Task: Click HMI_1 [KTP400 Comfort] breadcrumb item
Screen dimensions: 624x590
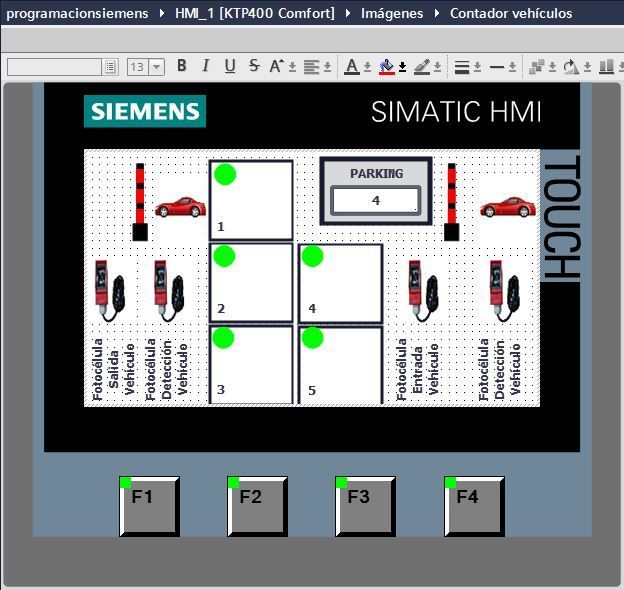Action: tap(255, 13)
